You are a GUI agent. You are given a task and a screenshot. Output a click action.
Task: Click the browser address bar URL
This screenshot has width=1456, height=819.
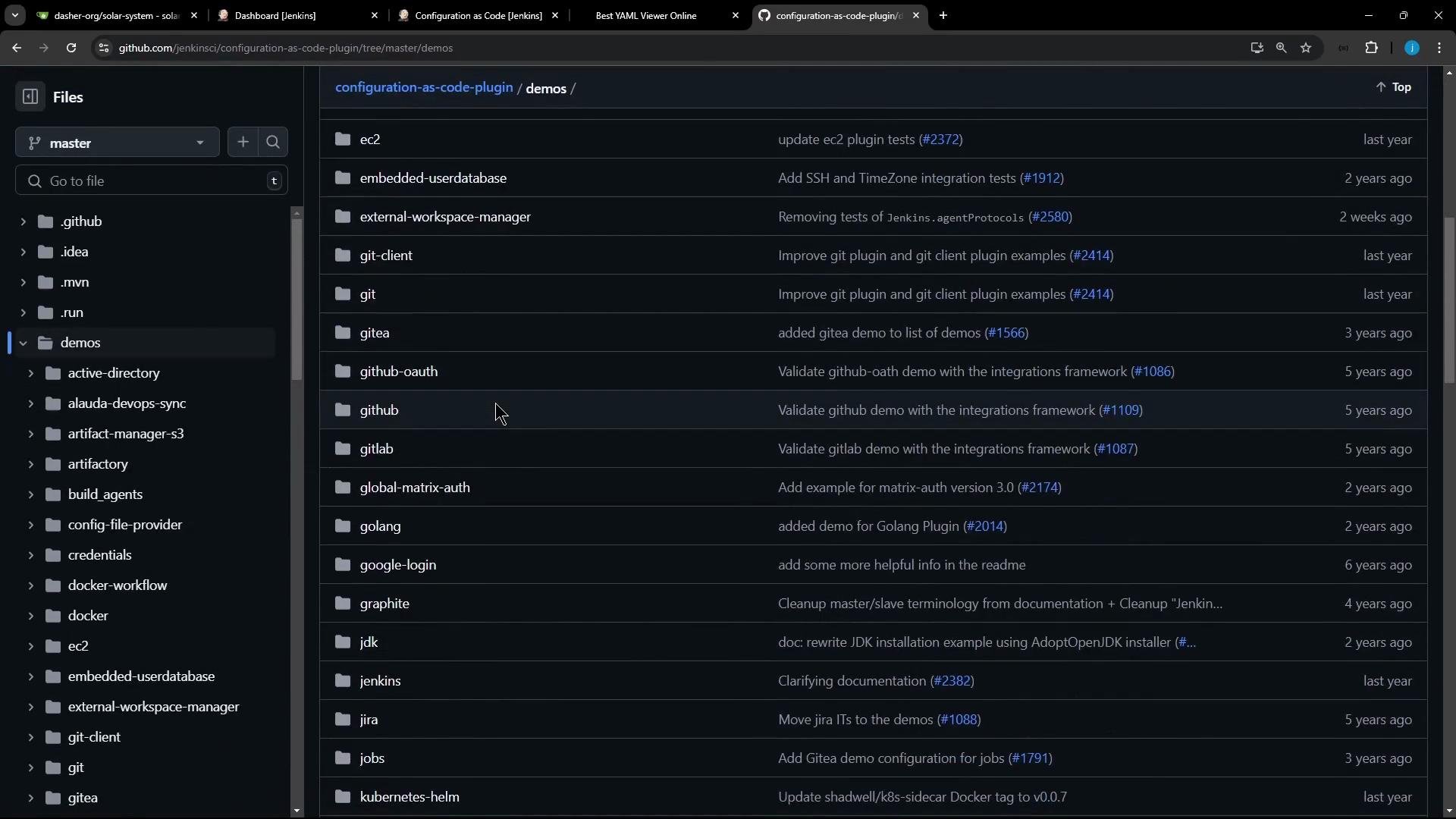click(286, 48)
